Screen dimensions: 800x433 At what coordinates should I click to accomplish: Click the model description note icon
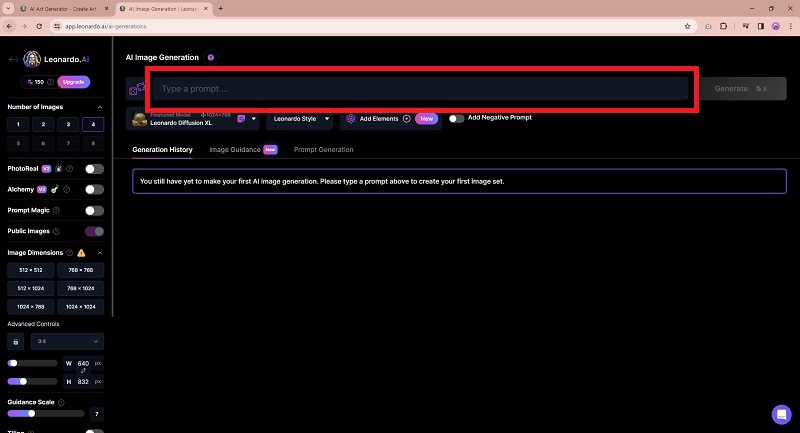coord(241,119)
